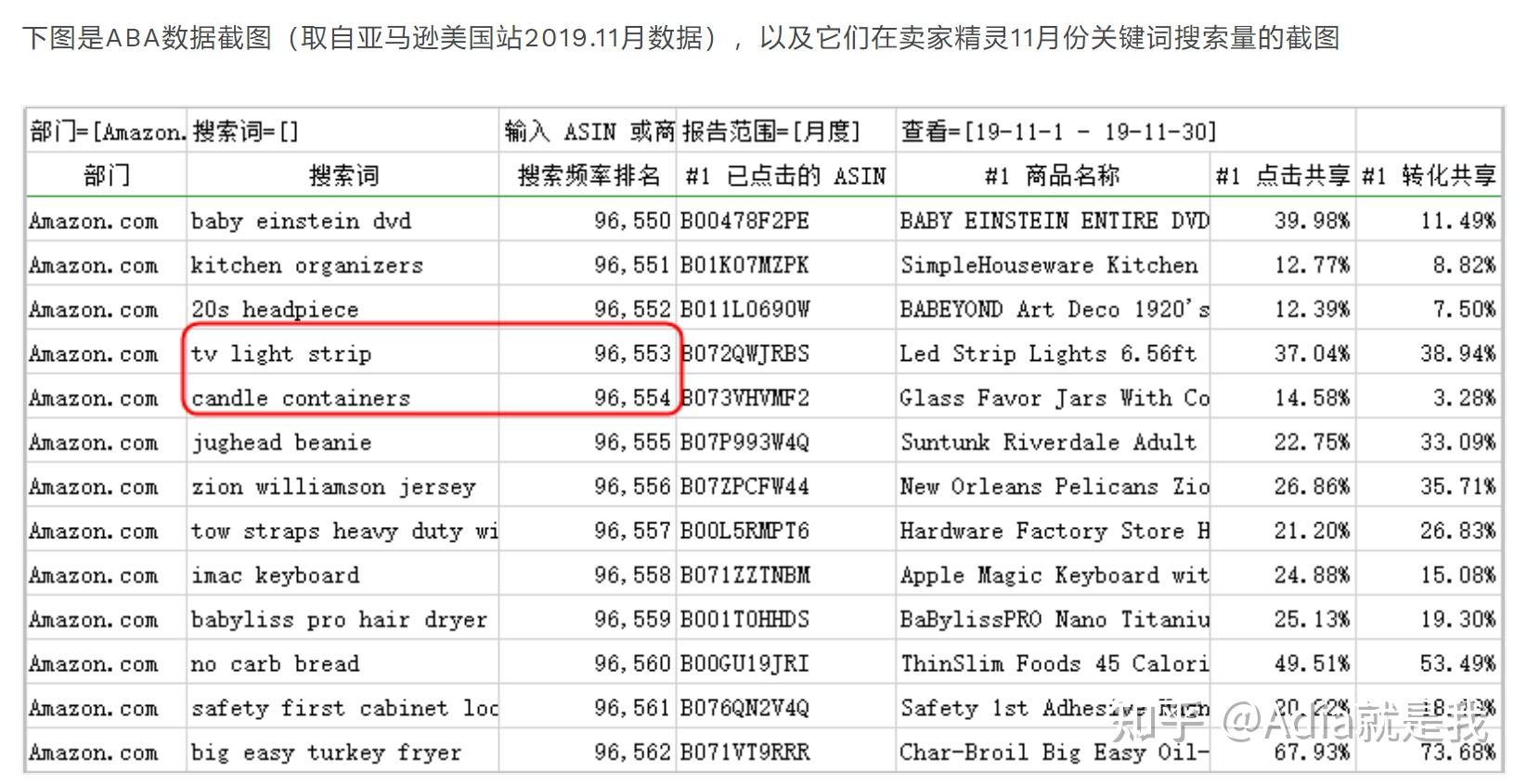1527x784 pixels.
Task: Click the 搜索词=[] filter field
Action: tap(343, 132)
